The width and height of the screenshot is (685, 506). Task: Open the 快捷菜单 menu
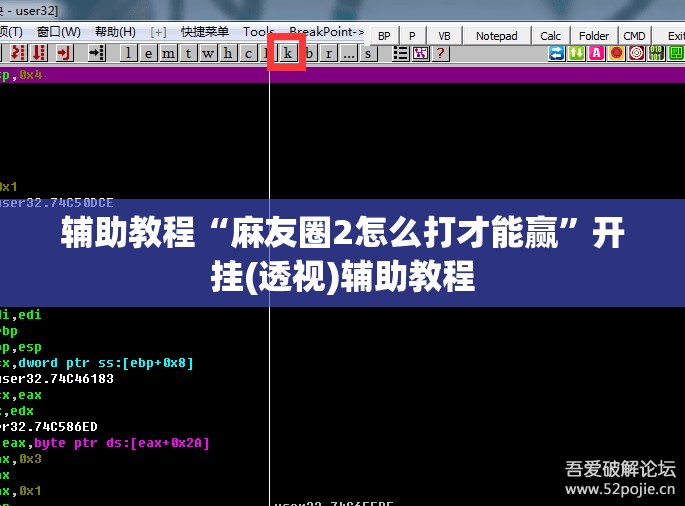pyautogui.click(x=205, y=31)
